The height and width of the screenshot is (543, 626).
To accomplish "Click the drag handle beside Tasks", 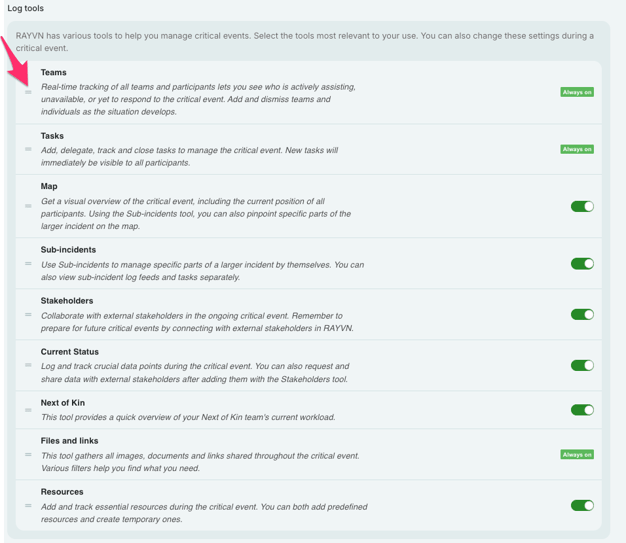I will click(28, 149).
